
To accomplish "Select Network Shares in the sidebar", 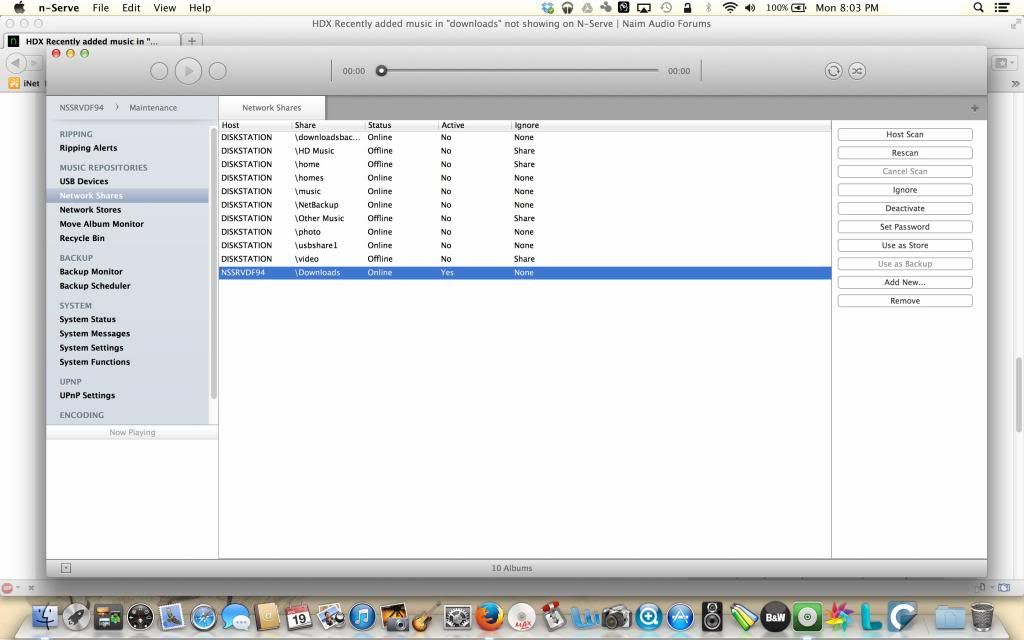I will click(x=127, y=195).
